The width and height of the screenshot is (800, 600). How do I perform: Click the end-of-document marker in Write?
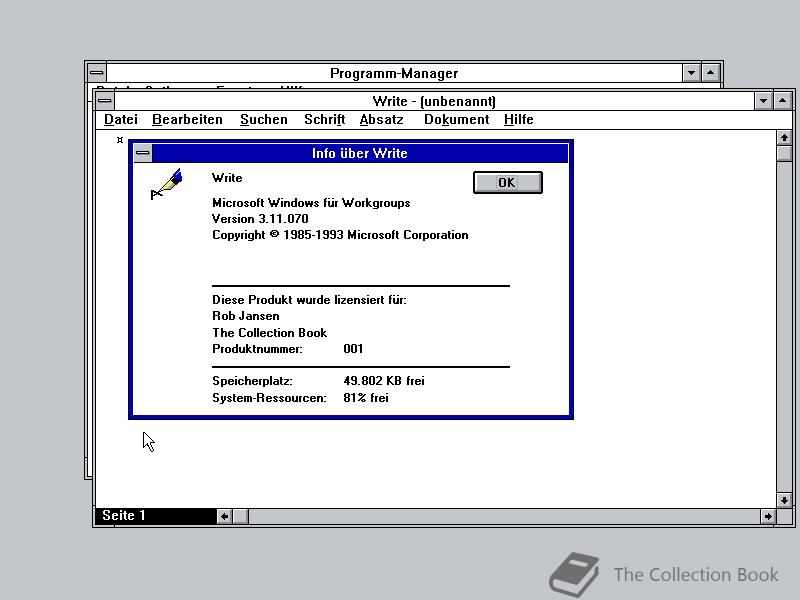point(120,140)
